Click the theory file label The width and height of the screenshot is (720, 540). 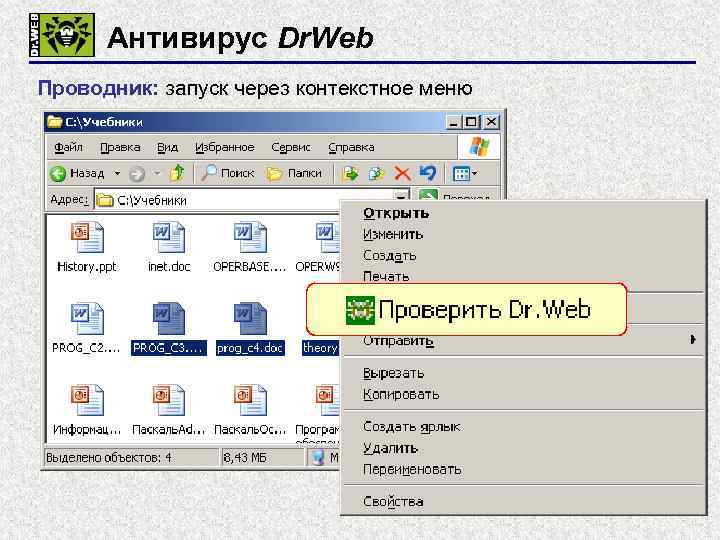[x=321, y=348]
